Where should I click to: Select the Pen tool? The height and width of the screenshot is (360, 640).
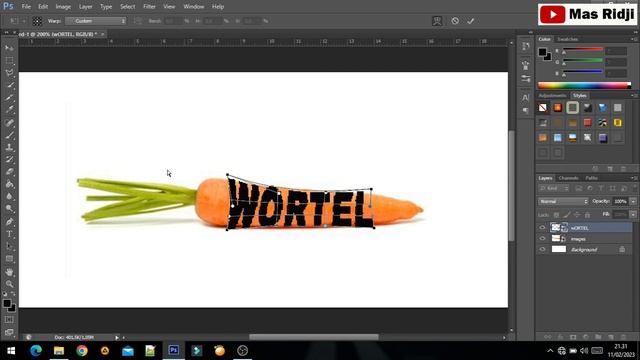click(x=9, y=222)
